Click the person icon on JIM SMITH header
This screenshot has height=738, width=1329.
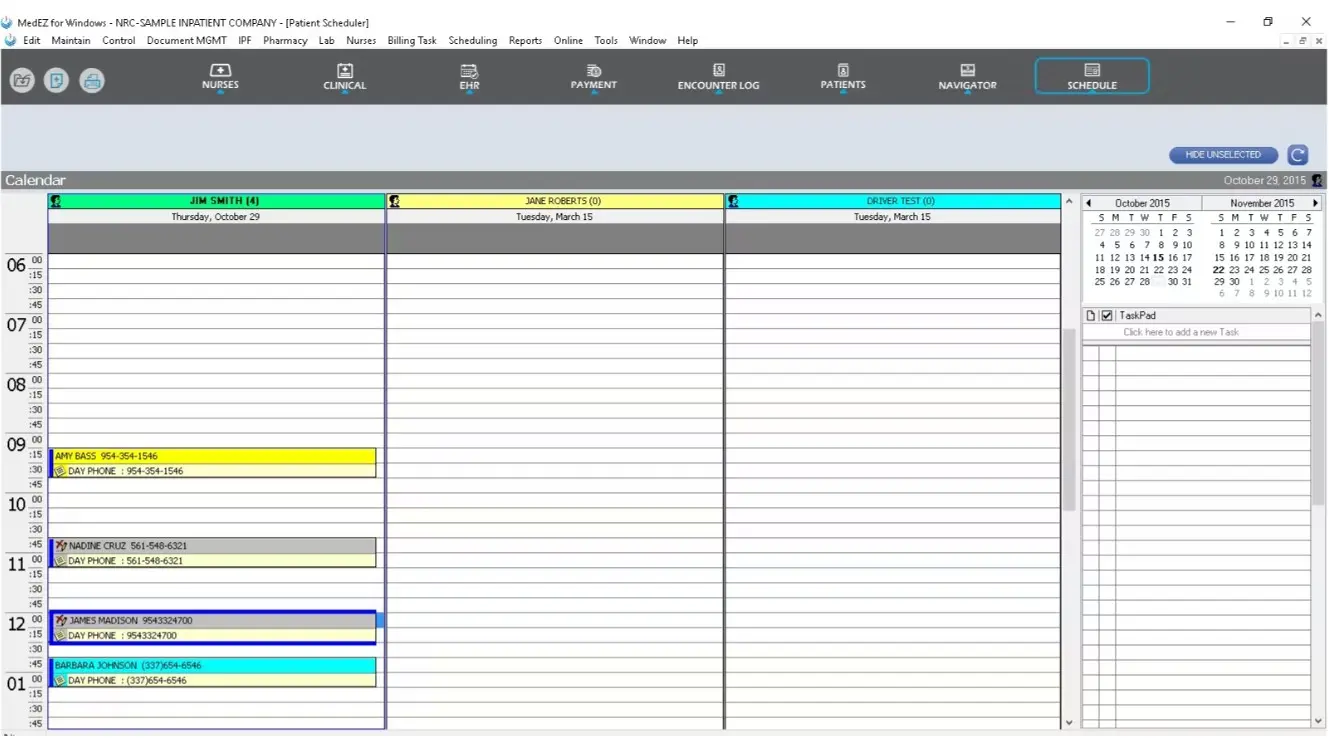55,200
